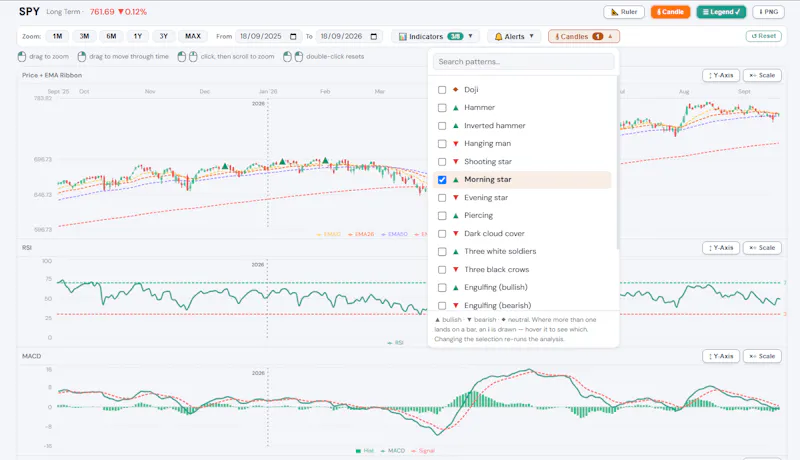Image resolution: width=800 pixels, height=460 pixels.
Task: Enable the Inverted hammer checkbox
Action: click(442, 125)
